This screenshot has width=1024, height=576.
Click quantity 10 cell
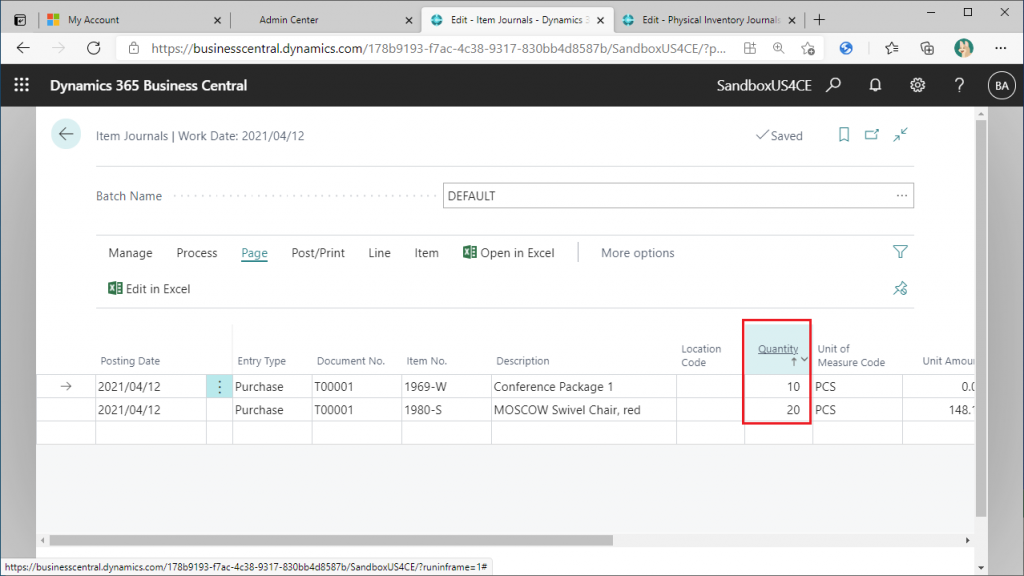[x=778, y=387]
